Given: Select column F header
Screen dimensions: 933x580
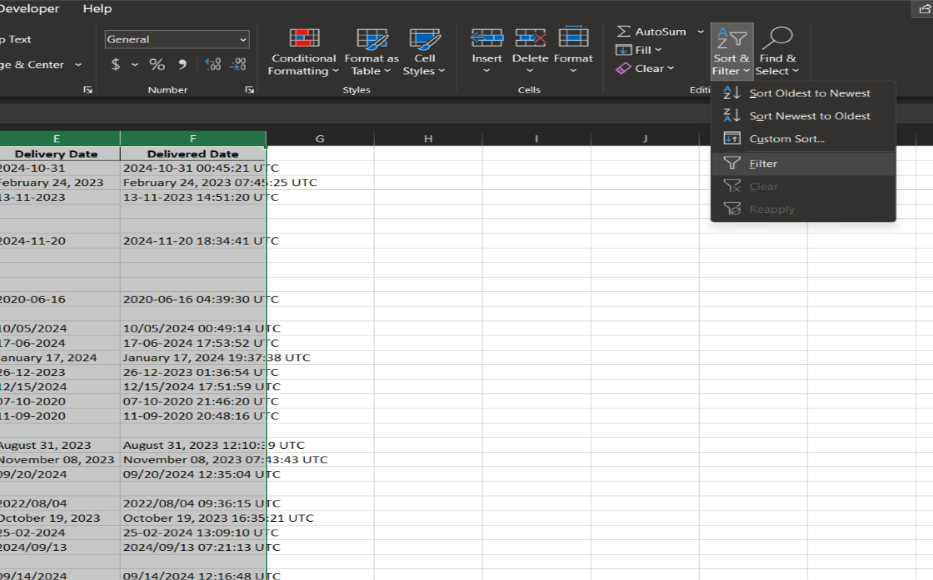Looking at the screenshot, I should tap(193, 139).
